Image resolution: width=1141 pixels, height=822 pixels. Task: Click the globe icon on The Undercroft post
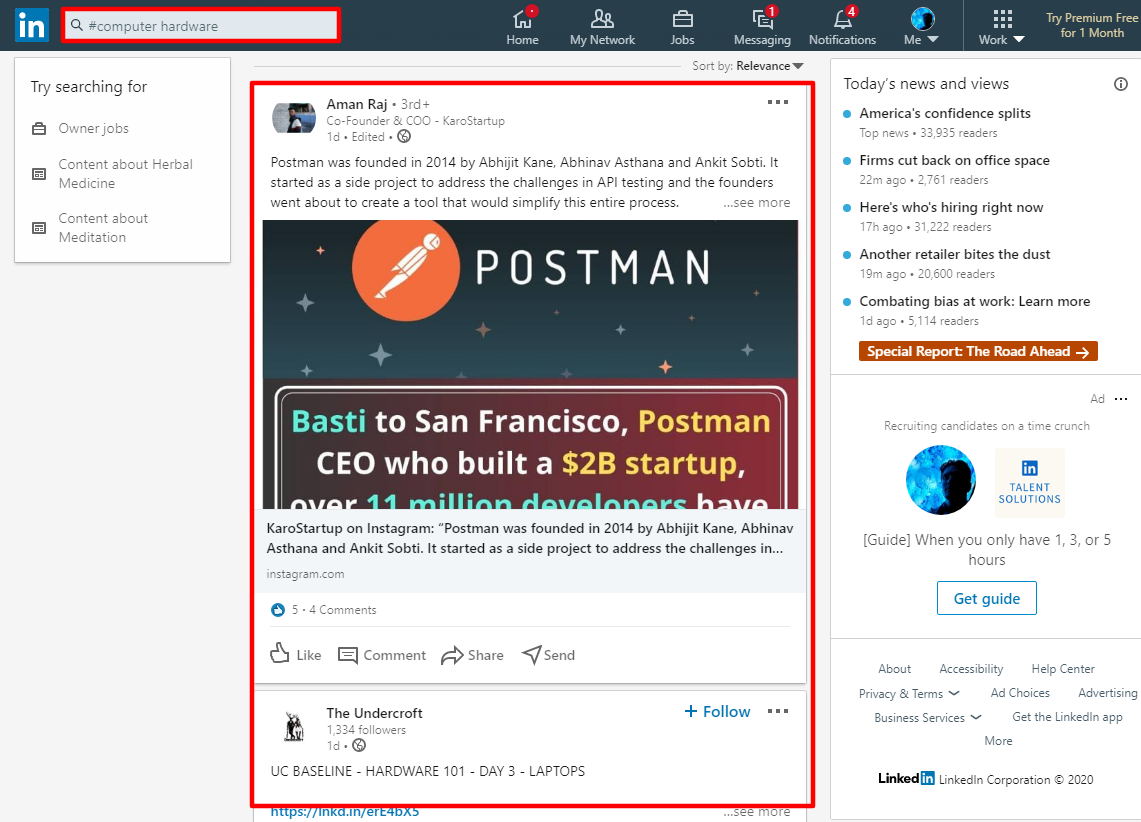point(359,746)
